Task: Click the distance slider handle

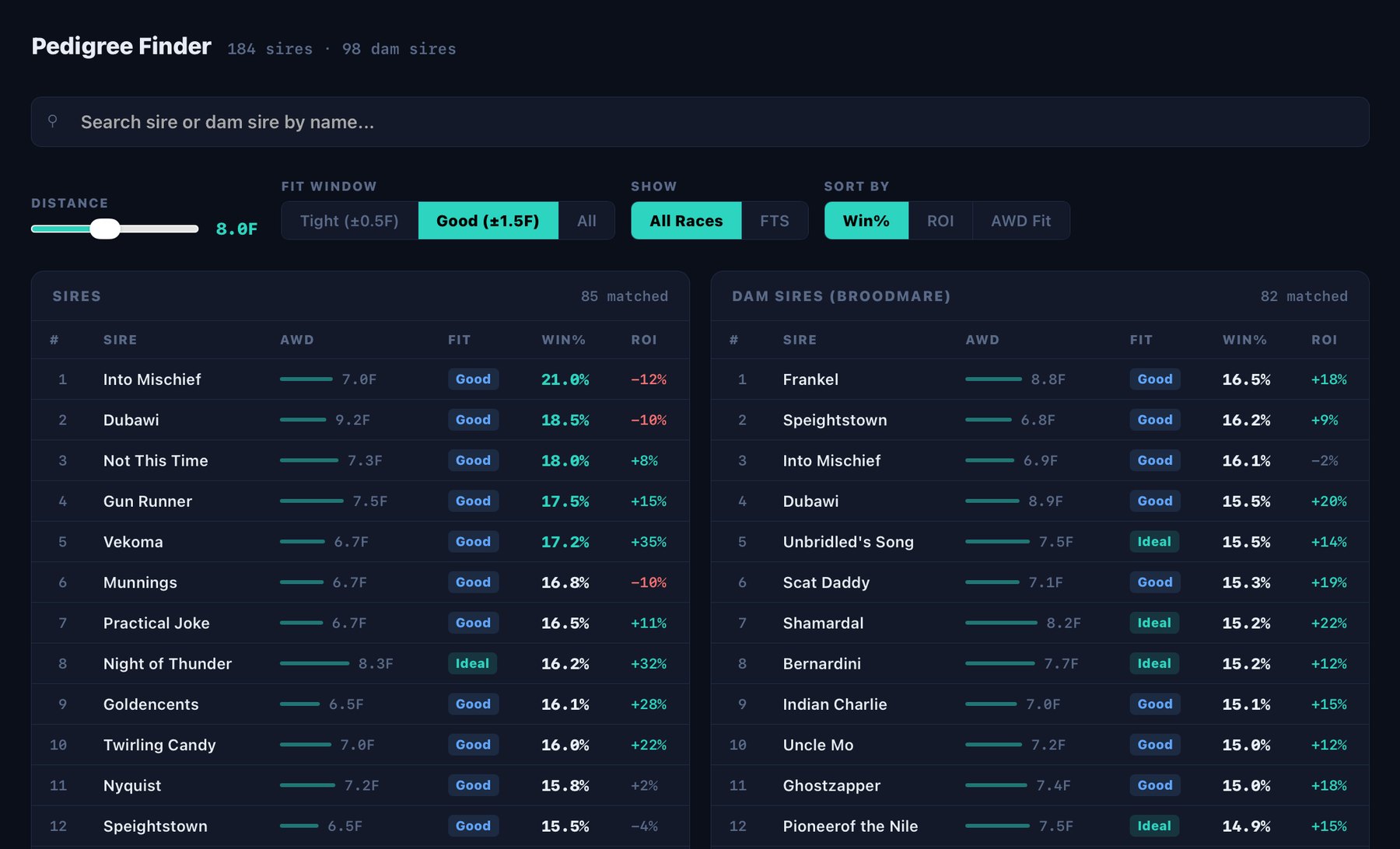Action: tap(104, 229)
